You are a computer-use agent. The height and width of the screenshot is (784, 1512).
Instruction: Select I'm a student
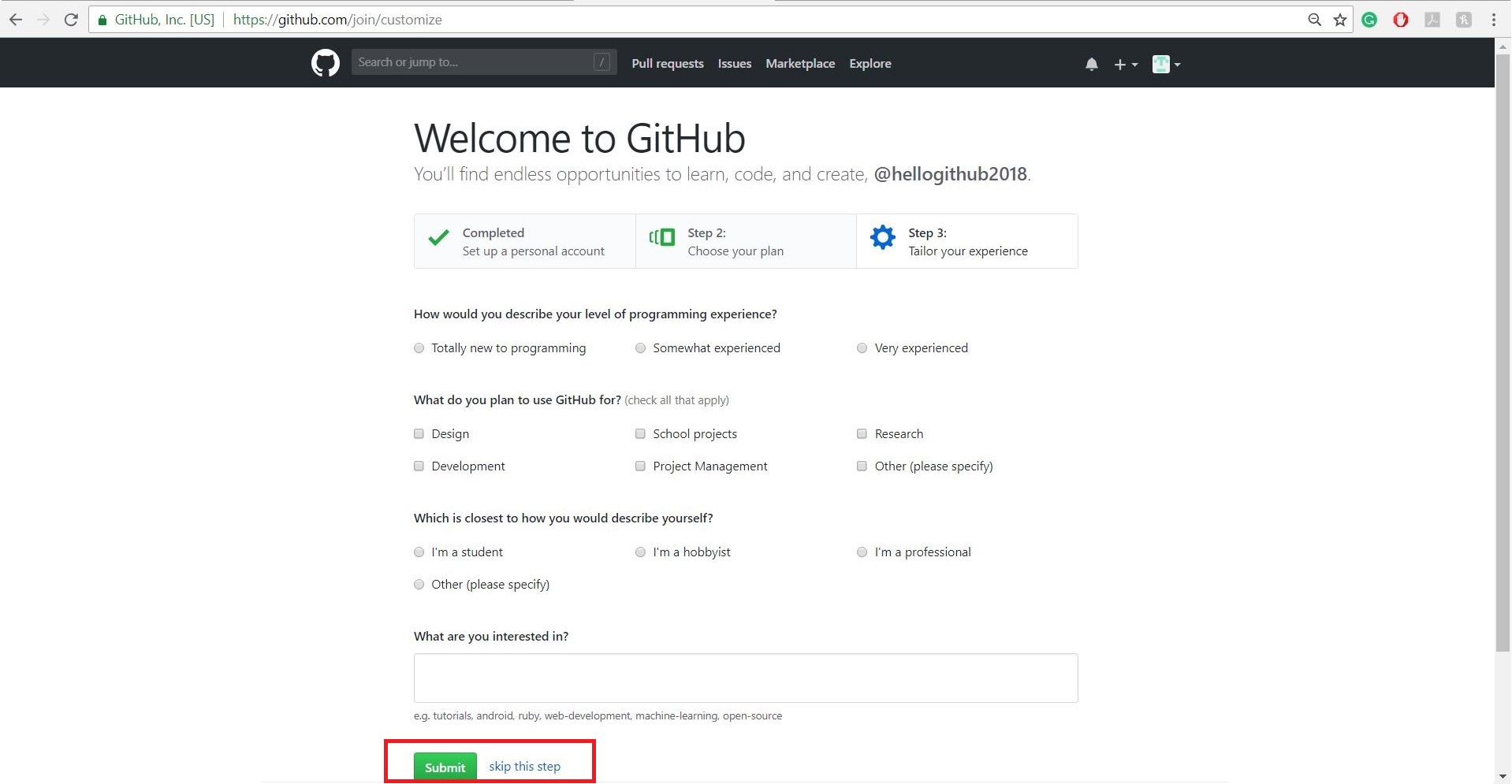coord(419,552)
